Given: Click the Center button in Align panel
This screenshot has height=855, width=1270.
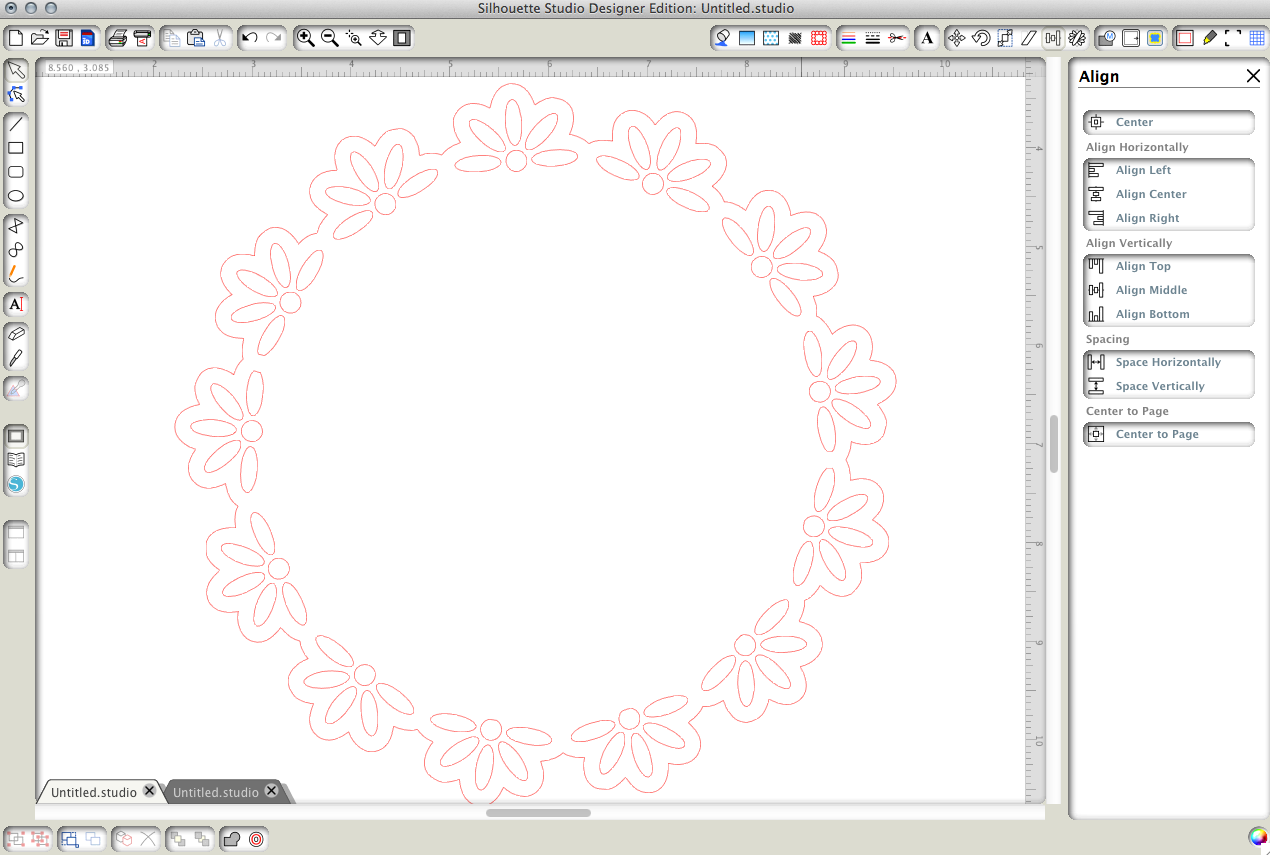Looking at the screenshot, I should tap(1169, 122).
